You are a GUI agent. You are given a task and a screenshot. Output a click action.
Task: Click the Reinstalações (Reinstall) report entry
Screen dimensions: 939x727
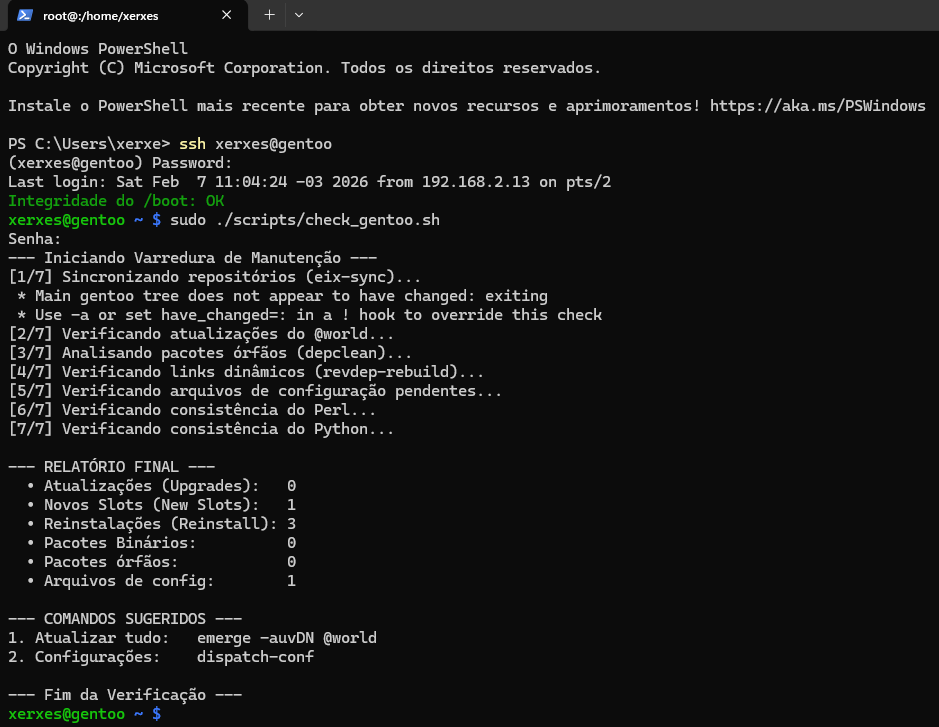click(x=160, y=524)
